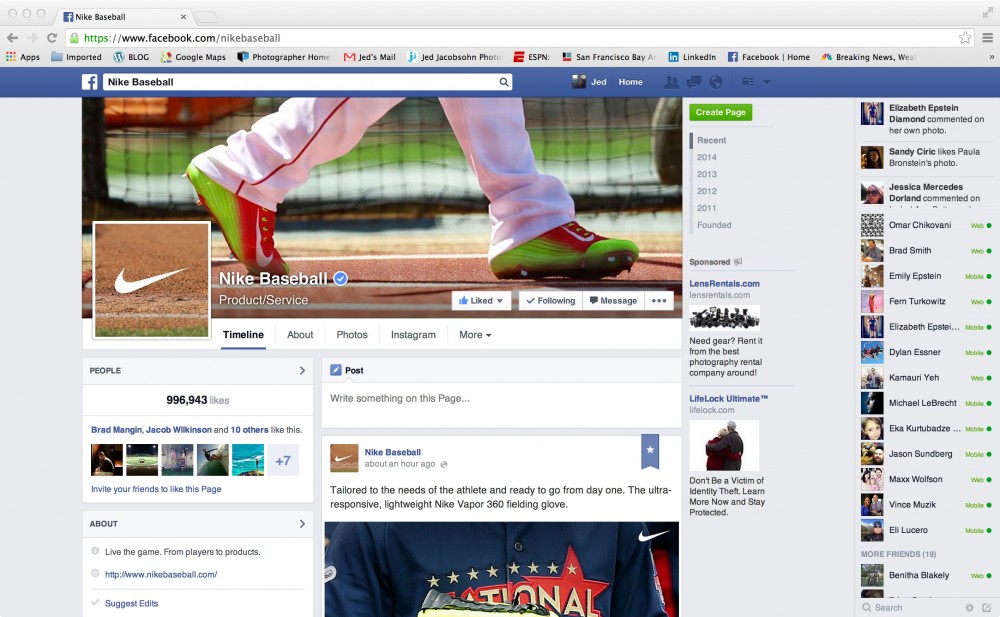Open the ESPN bookmark

(531, 57)
